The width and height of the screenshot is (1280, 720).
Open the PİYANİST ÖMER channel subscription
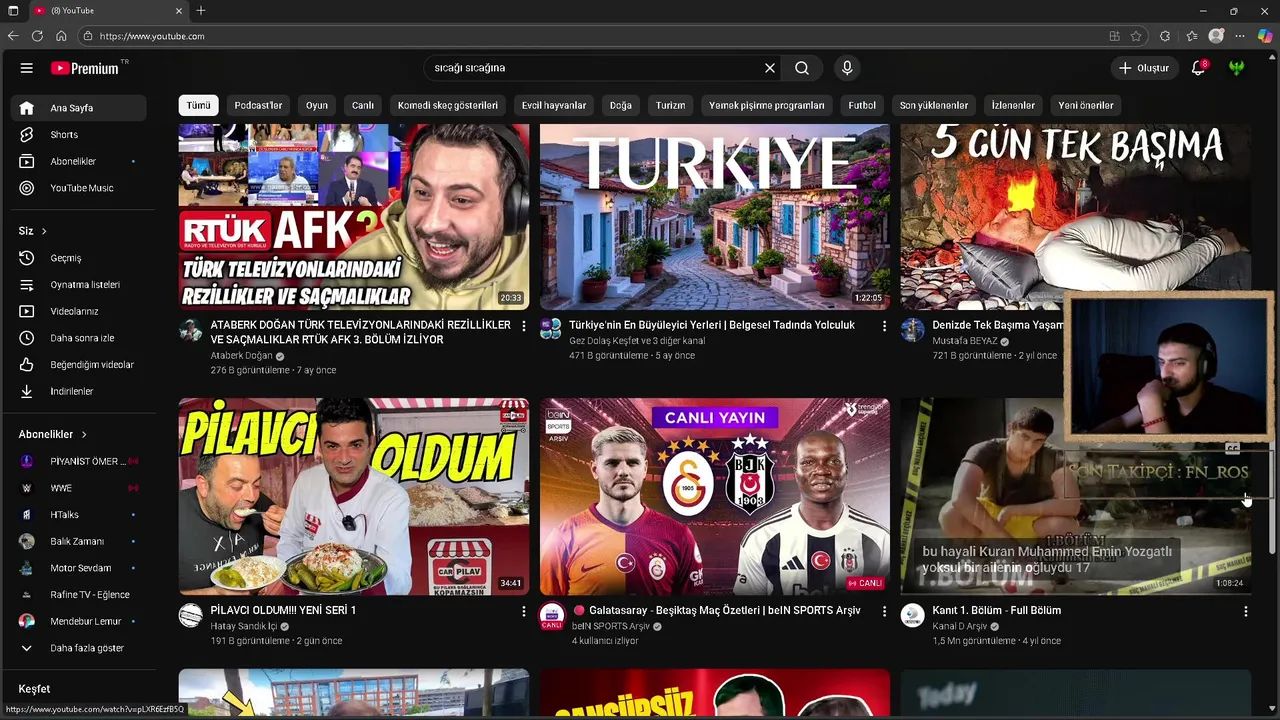click(x=80, y=461)
